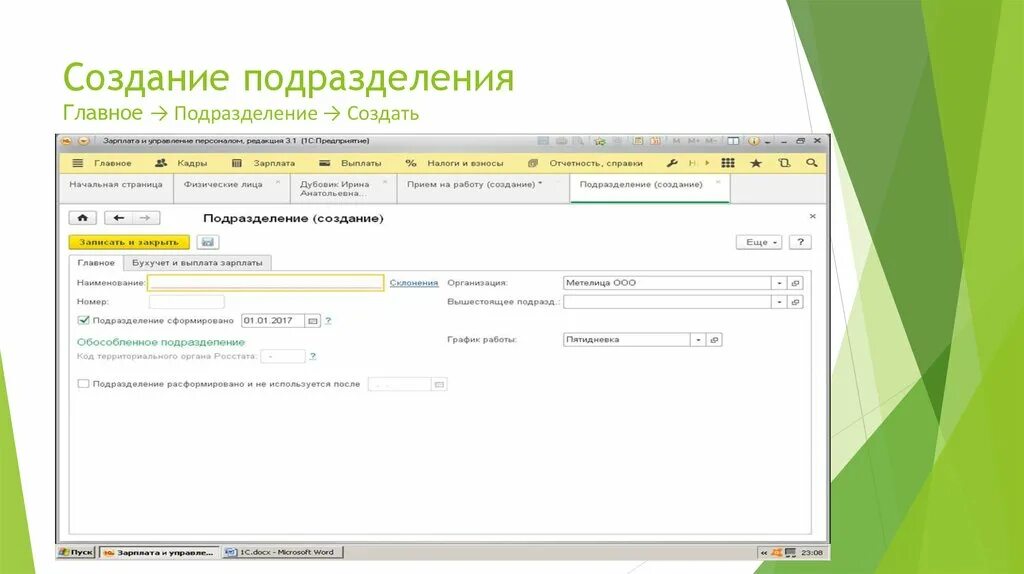Click the Номер input field
This screenshot has width=1024, height=574.
click(x=187, y=302)
